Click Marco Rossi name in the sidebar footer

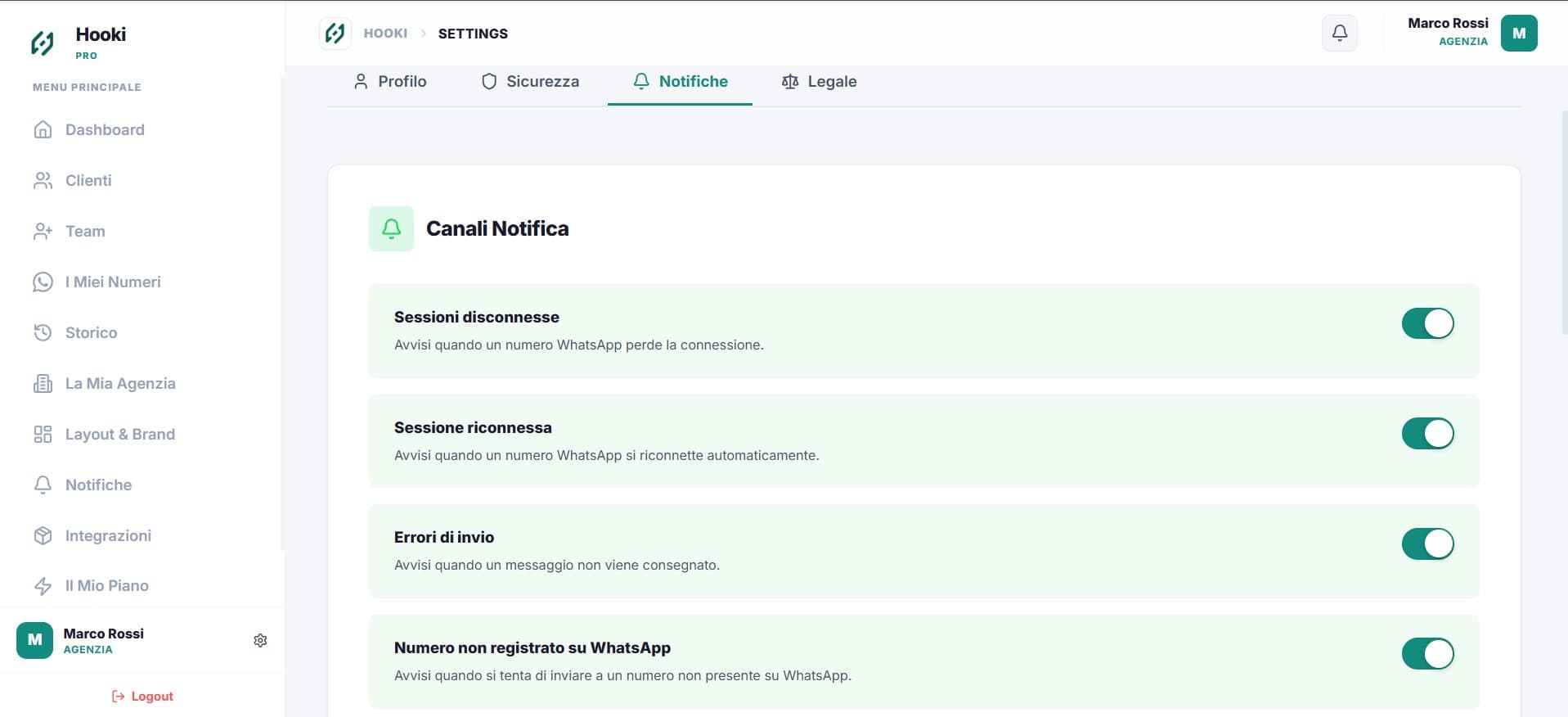click(104, 634)
